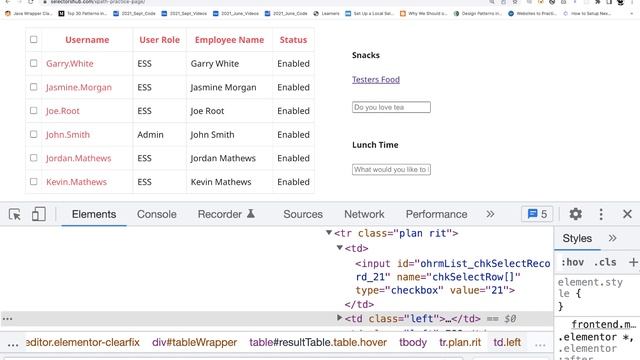
Task: Open the Joe.Root username link
Action: tap(63, 111)
